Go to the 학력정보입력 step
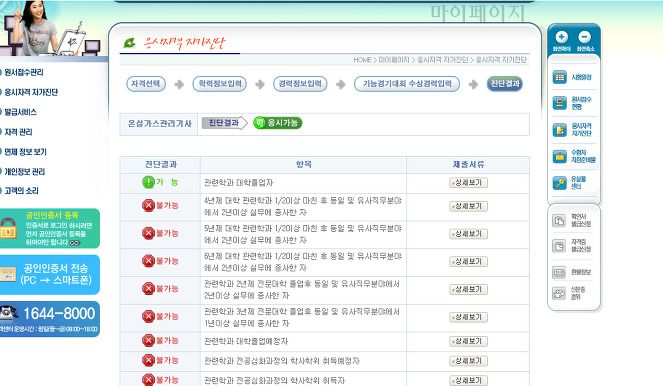 click(x=219, y=84)
